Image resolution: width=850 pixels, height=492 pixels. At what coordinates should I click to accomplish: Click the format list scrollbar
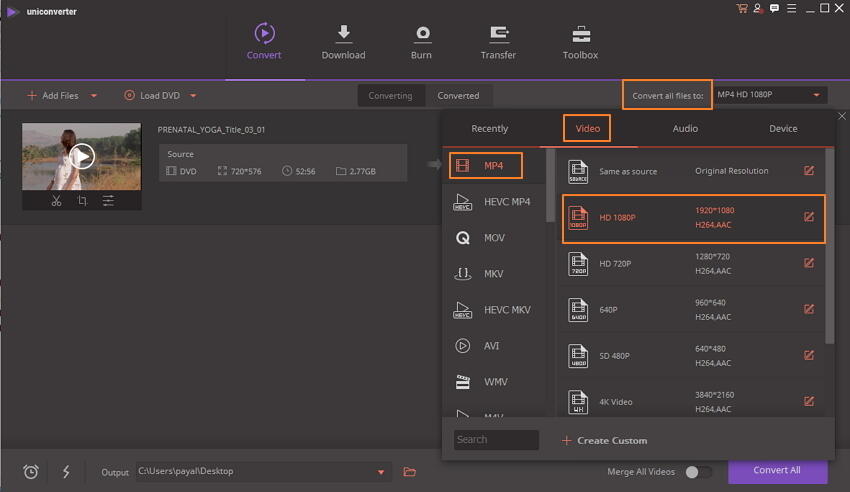550,185
